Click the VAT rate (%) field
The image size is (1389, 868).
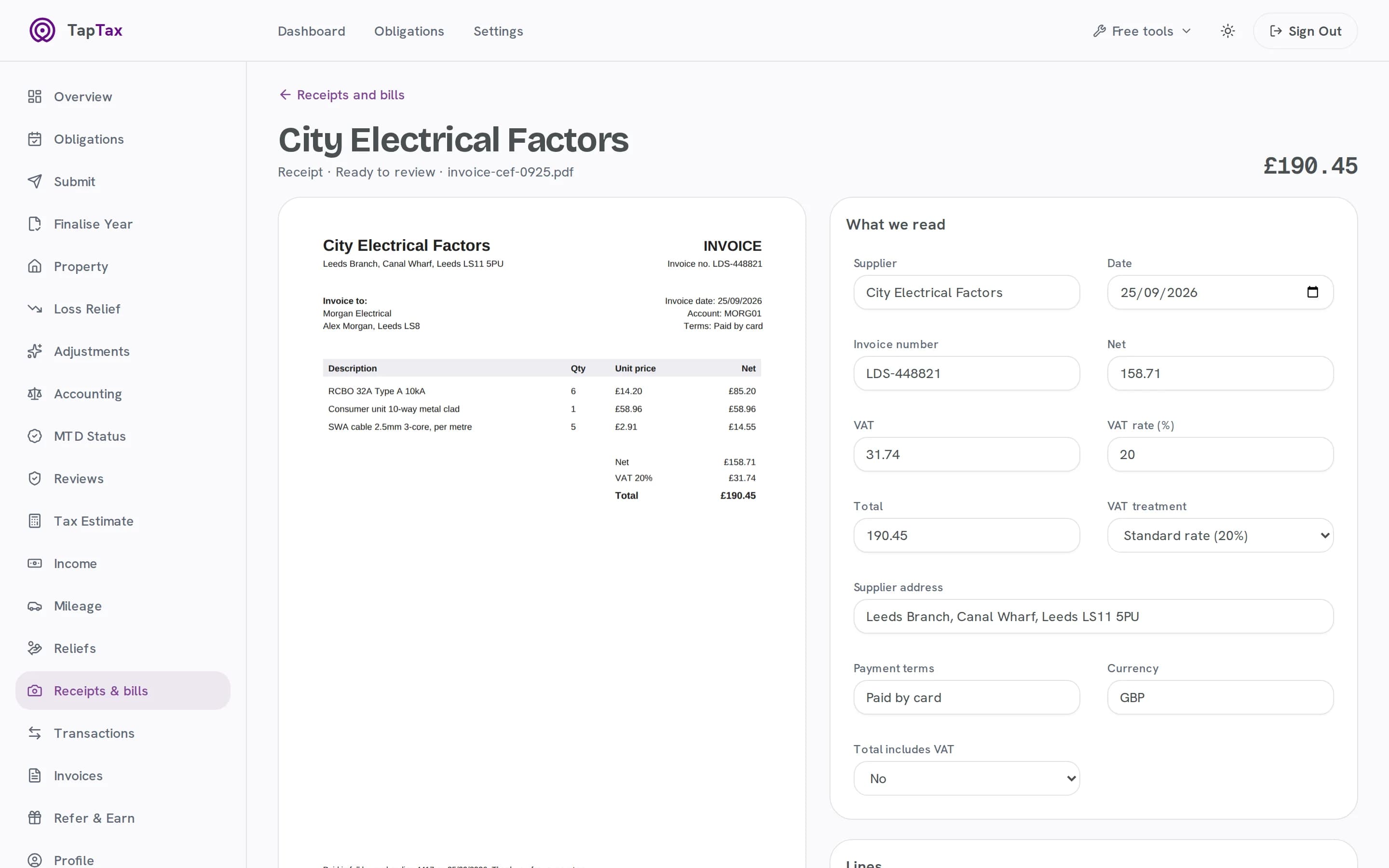tap(1220, 455)
